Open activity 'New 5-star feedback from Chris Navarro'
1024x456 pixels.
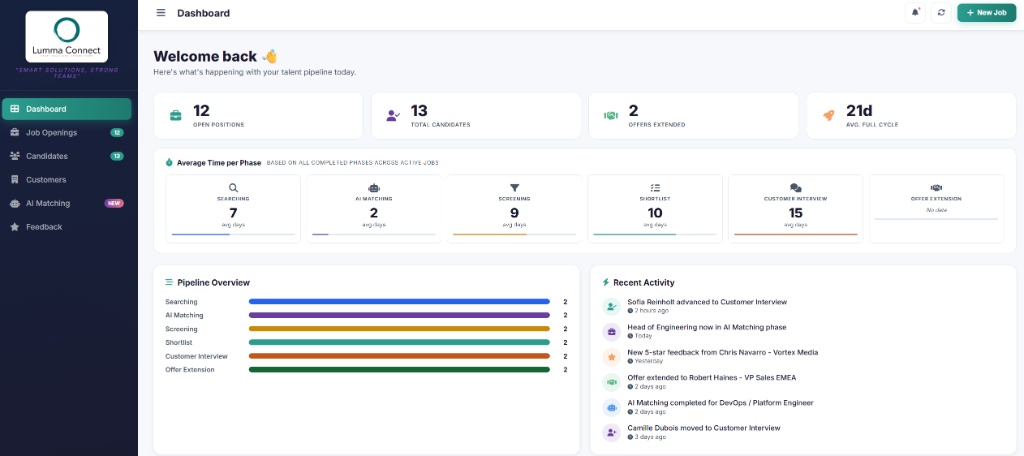[x=722, y=352]
